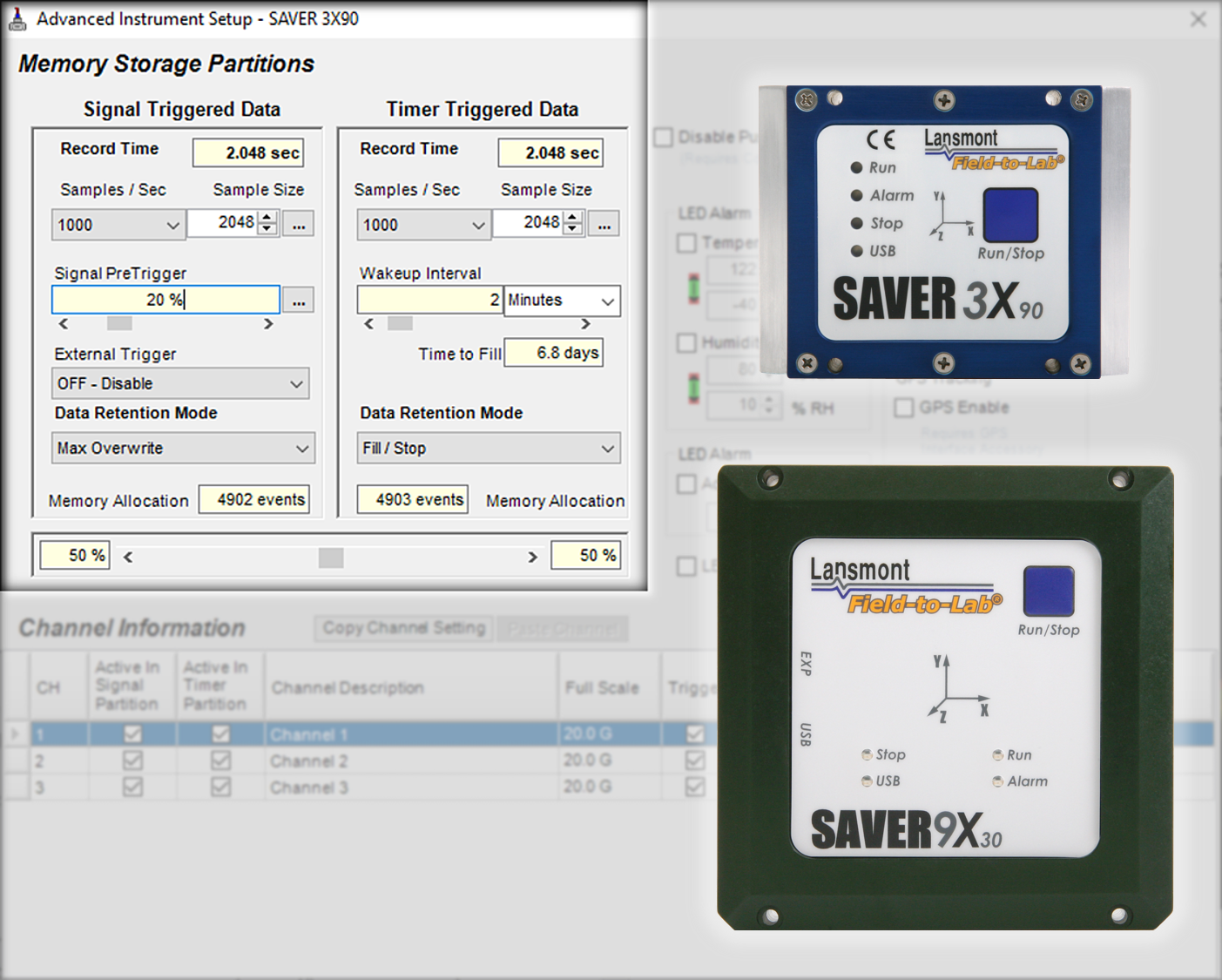The width and height of the screenshot is (1222, 980).
Task: Open the Wakeup Interval Minutes unit dropdown
Action: pyautogui.click(x=562, y=301)
